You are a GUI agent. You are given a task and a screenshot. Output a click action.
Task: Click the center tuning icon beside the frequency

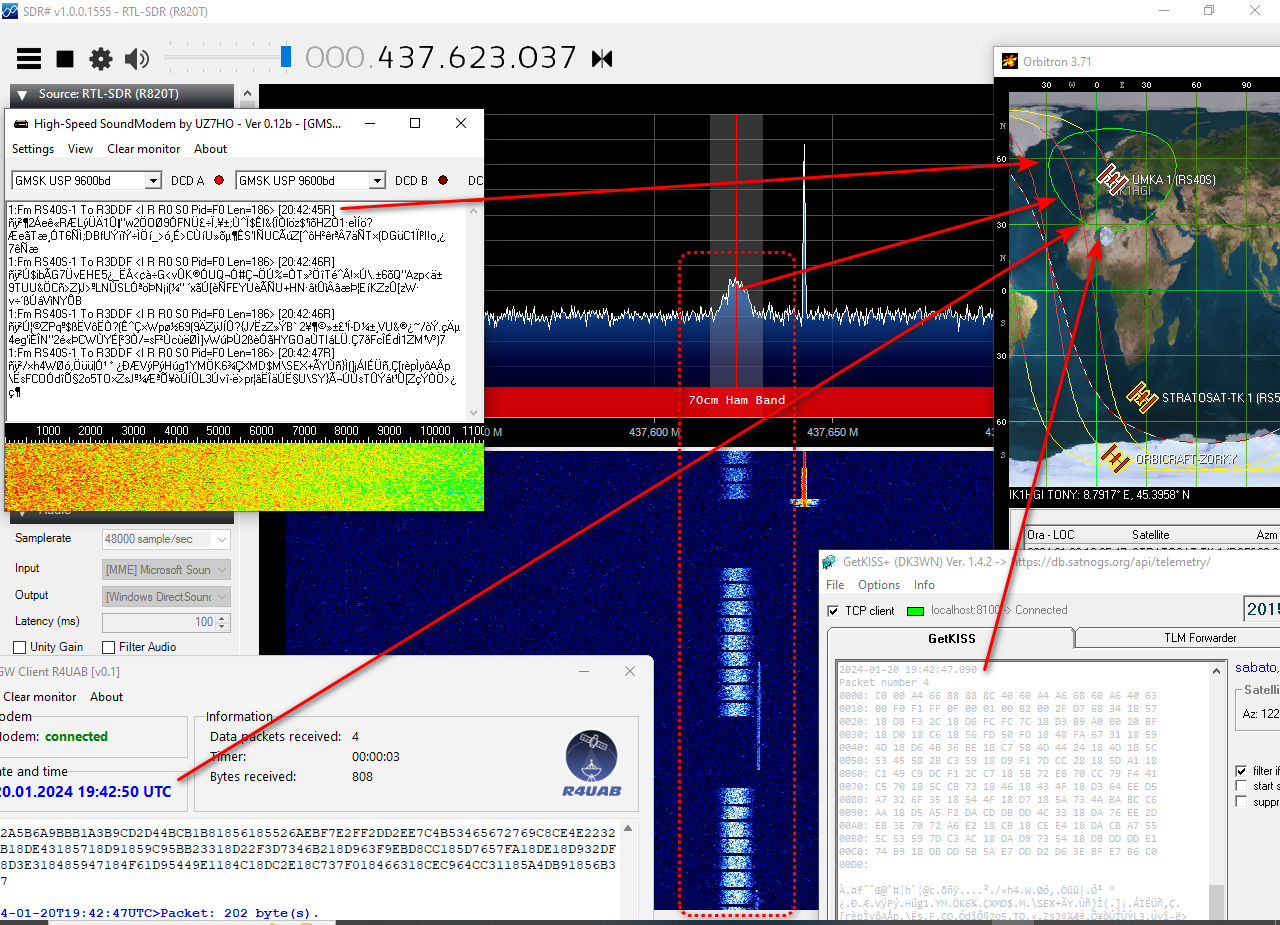click(602, 59)
